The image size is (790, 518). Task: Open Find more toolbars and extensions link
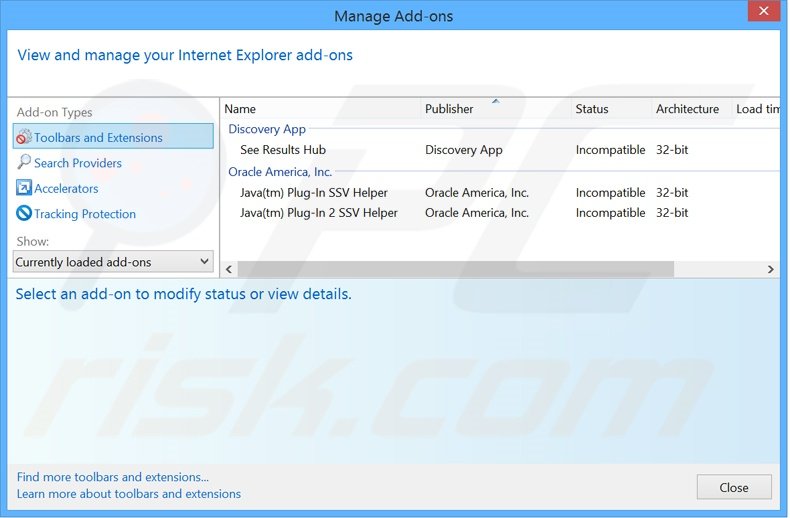(112, 477)
